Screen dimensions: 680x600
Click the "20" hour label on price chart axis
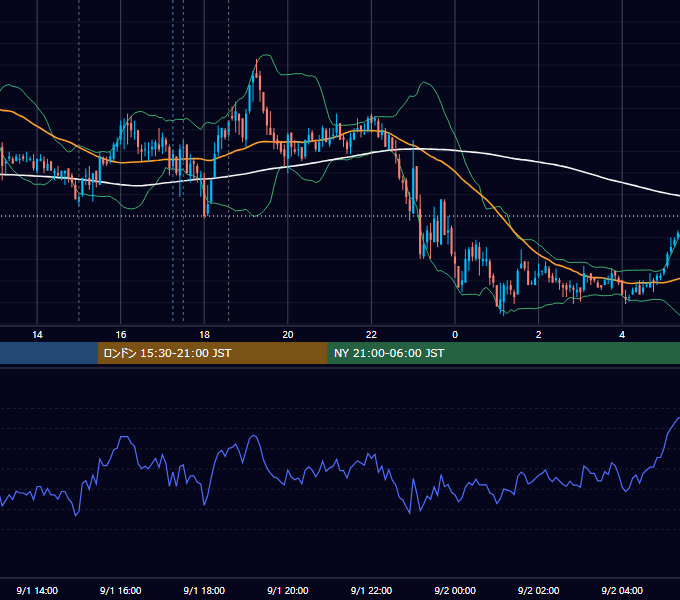tap(288, 335)
